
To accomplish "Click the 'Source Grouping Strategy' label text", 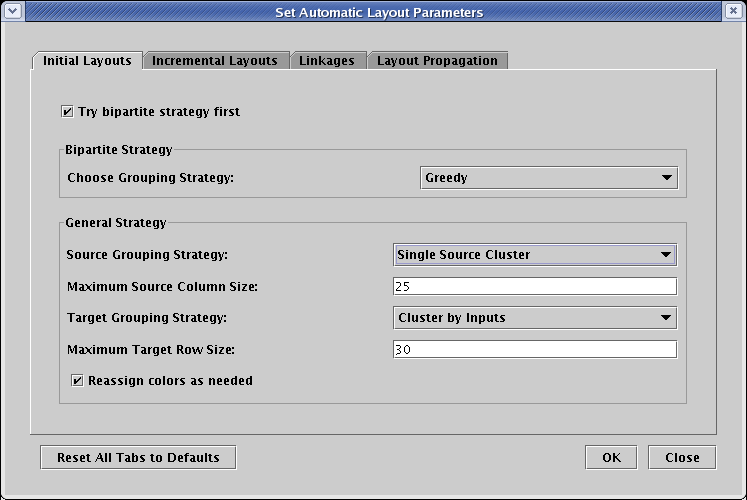I will click(147, 255).
